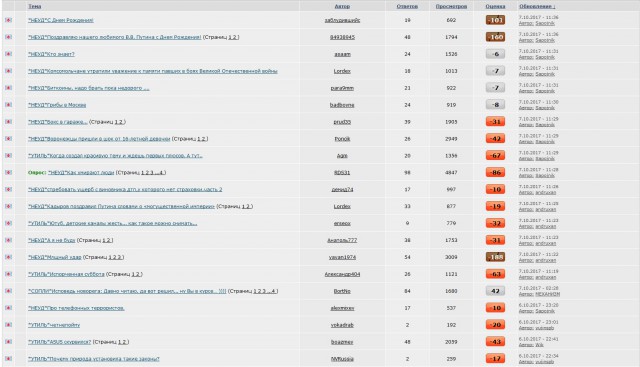Click status icon of 'Про телефонных террористов' thread
This screenshot has height=367, width=640.
(8, 308)
